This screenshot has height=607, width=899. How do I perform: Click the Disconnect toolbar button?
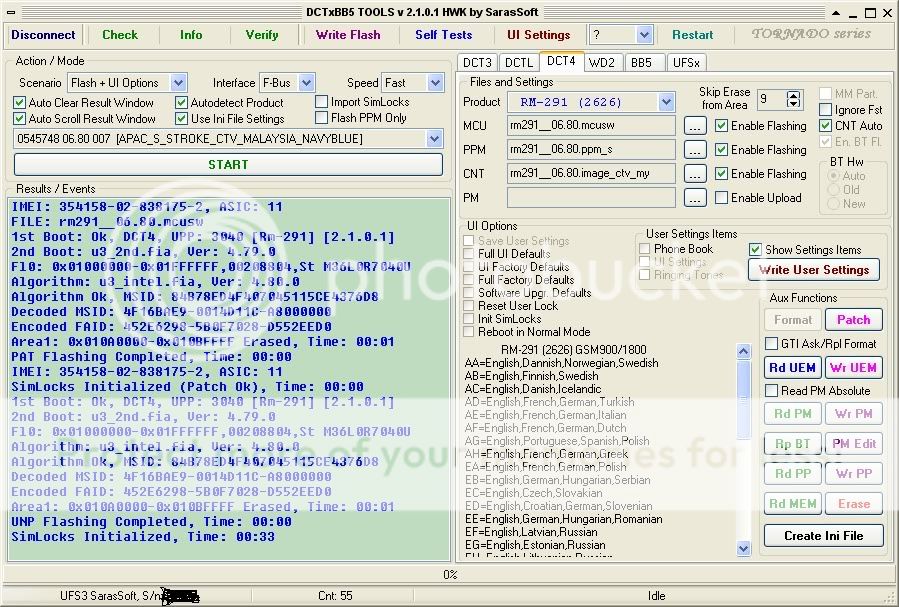click(x=43, y=35)
